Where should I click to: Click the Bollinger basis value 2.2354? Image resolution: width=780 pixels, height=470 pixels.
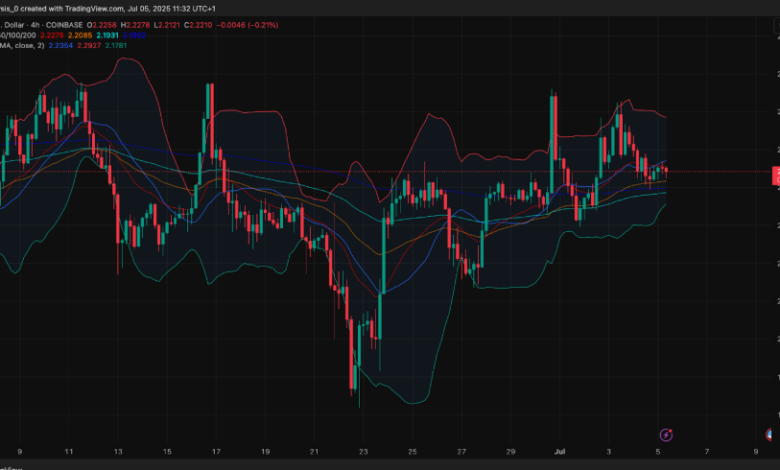(x=61, y=45)
